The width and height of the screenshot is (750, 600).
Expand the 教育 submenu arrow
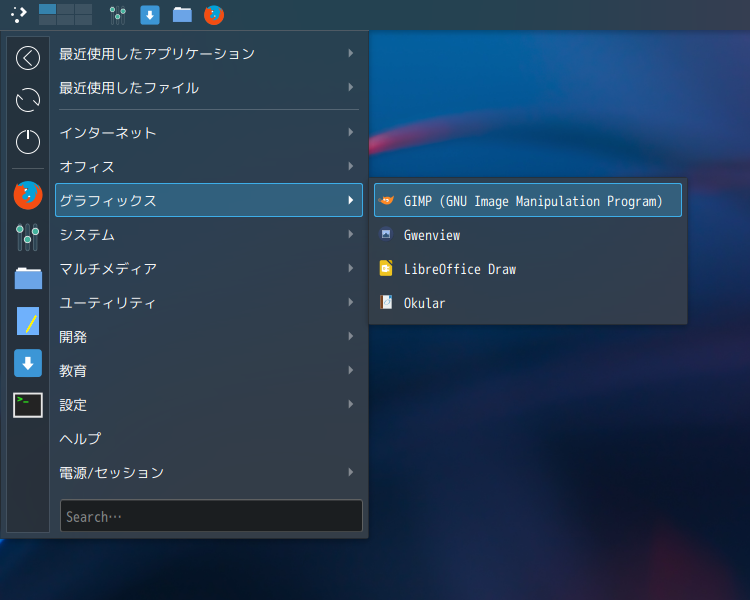coord(351,370)
